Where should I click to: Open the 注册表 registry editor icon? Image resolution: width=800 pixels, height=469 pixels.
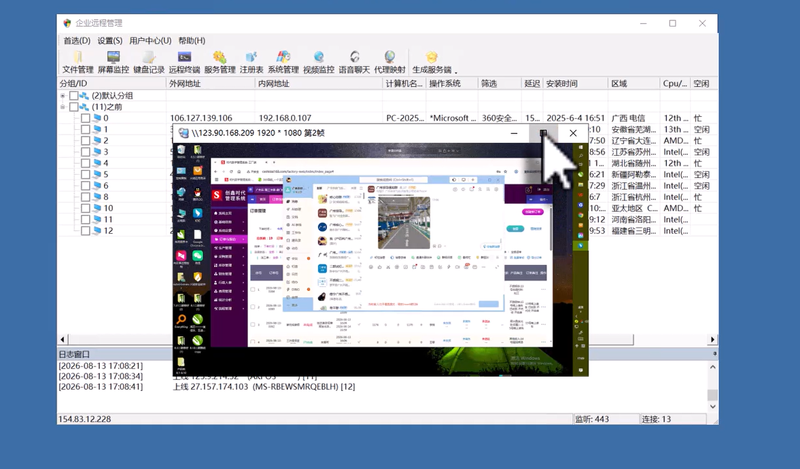(251, 62)
